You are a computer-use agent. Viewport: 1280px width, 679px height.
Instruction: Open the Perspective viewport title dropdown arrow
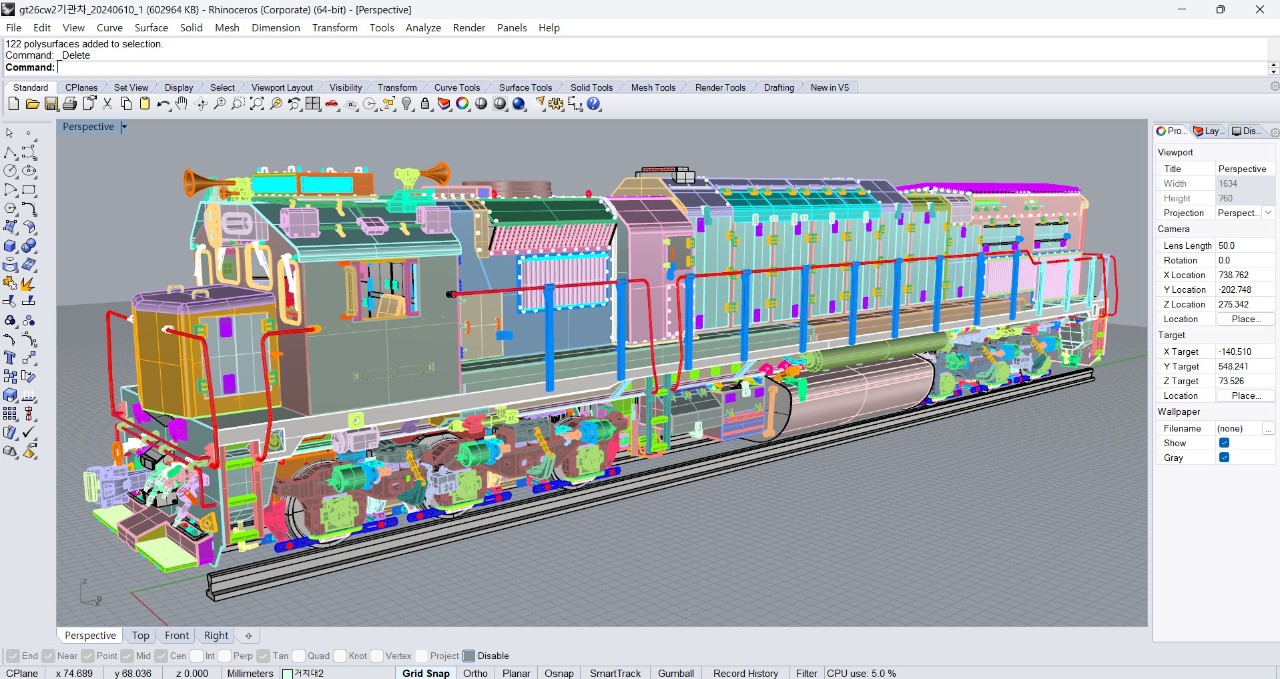[124, 127]
